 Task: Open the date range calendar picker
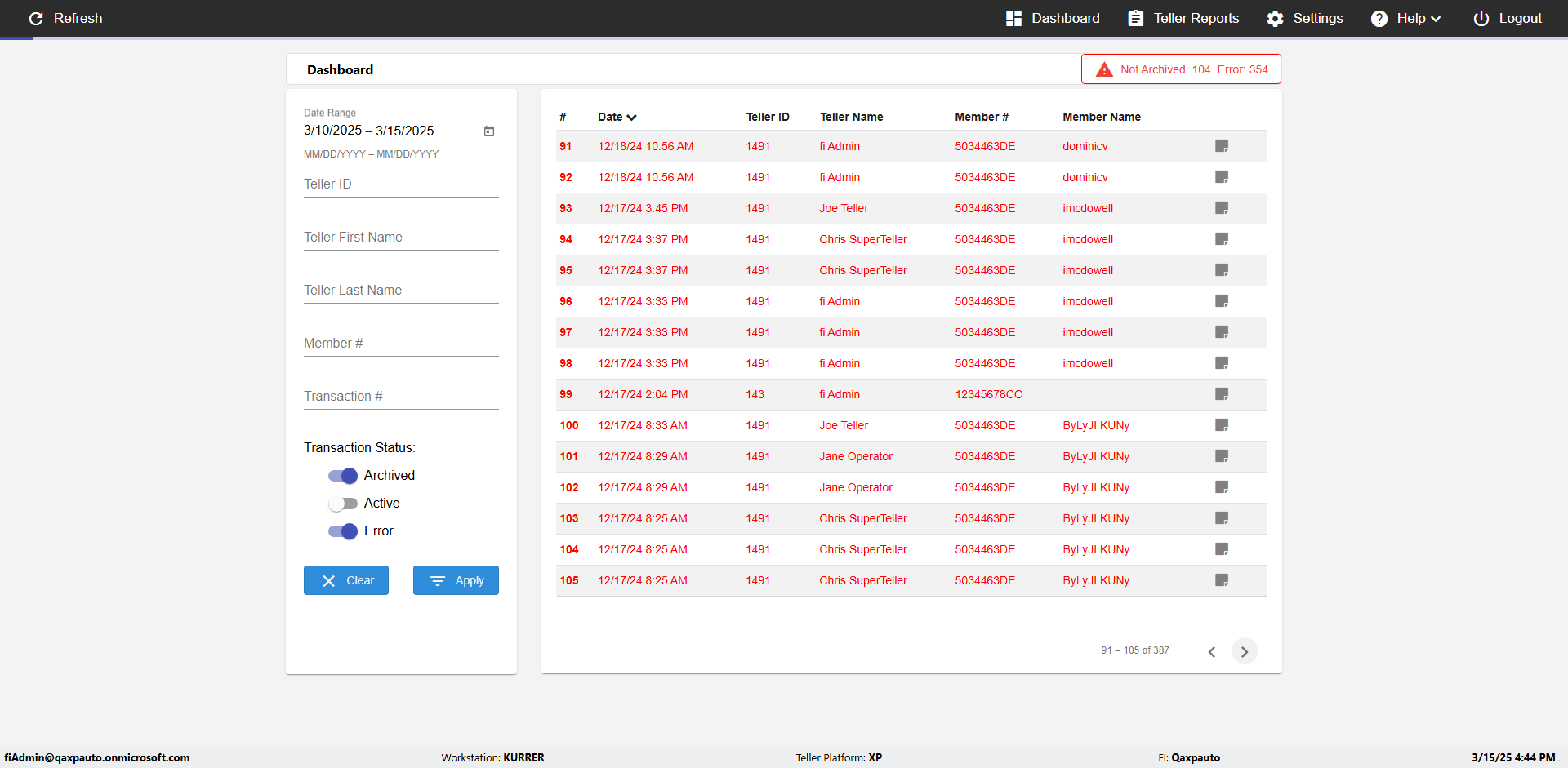489,131
